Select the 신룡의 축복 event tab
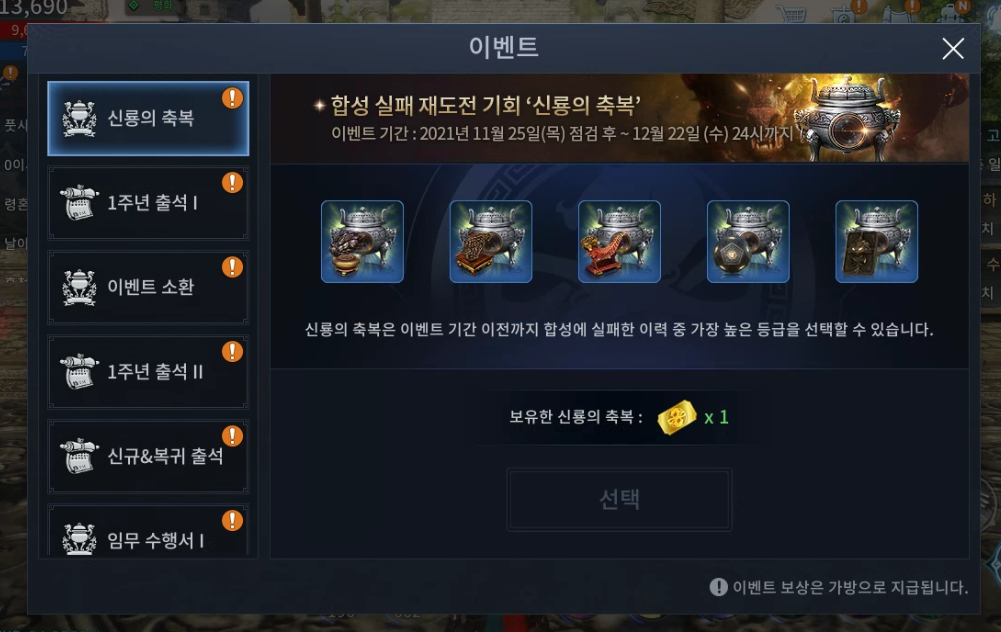1001x632 pixels. 148,118
